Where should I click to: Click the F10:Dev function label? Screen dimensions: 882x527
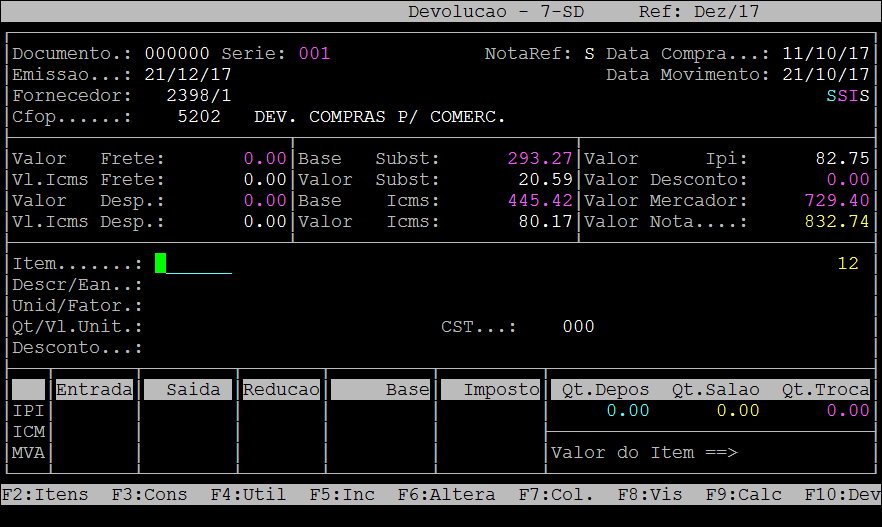click(842, 494)
